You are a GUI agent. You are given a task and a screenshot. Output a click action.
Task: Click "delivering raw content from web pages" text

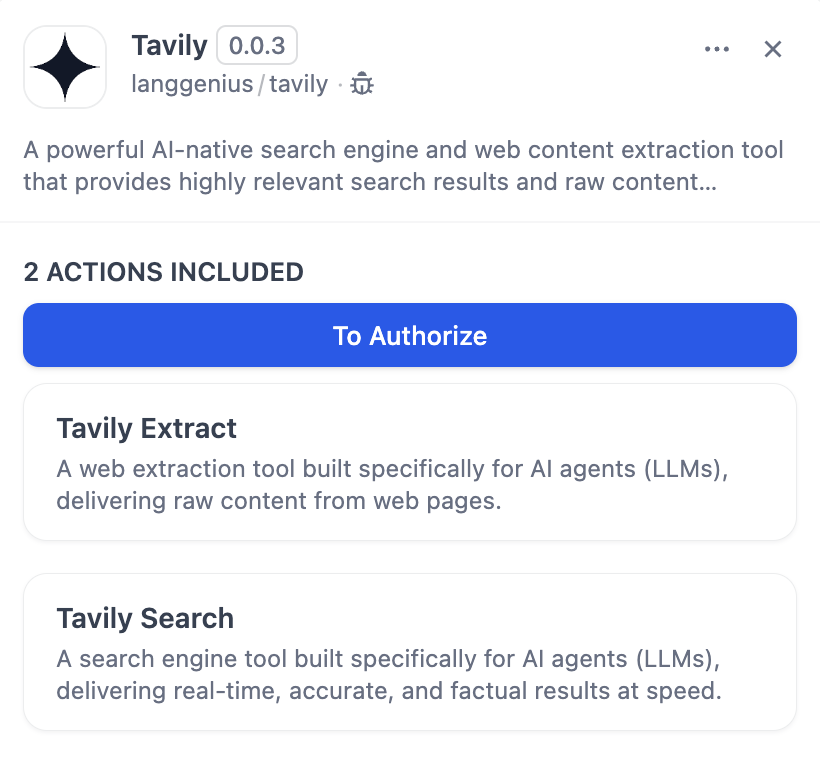coord(278,501)
